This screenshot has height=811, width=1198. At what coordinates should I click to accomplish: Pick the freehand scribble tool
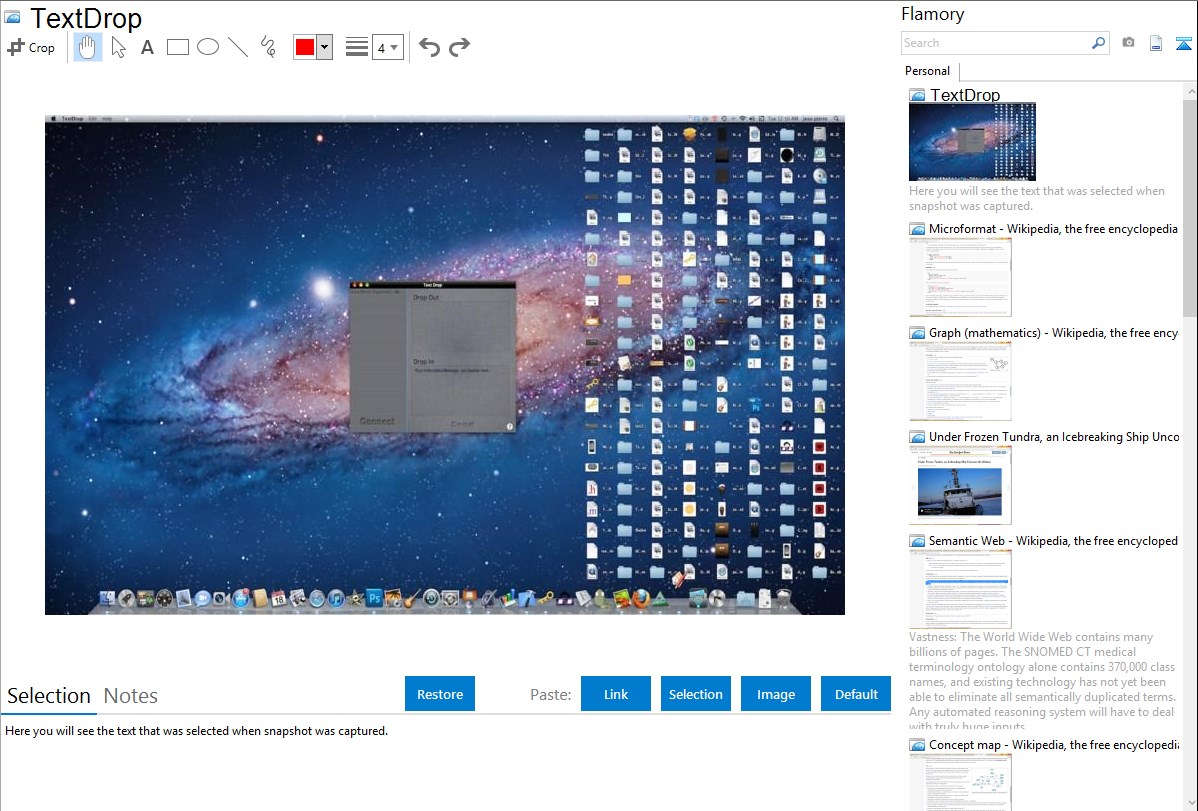pos(268,47)
